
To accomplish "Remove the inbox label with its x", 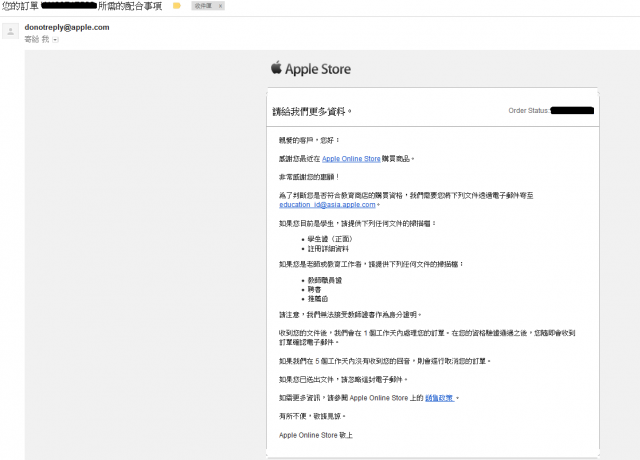I will (220, 6).
